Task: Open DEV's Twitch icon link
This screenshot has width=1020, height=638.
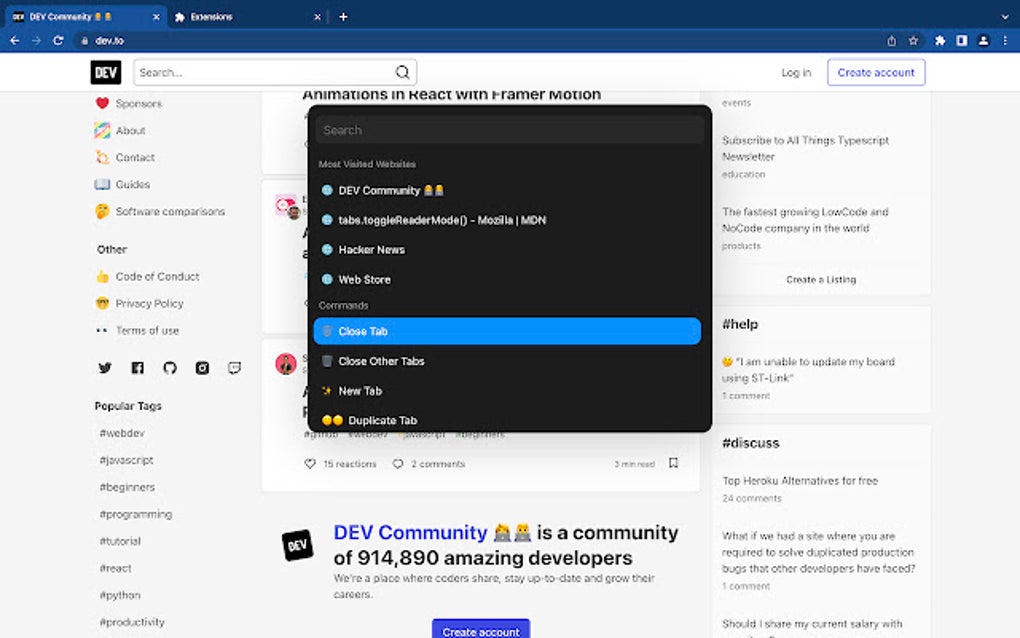Action: (x=235, y=368)
